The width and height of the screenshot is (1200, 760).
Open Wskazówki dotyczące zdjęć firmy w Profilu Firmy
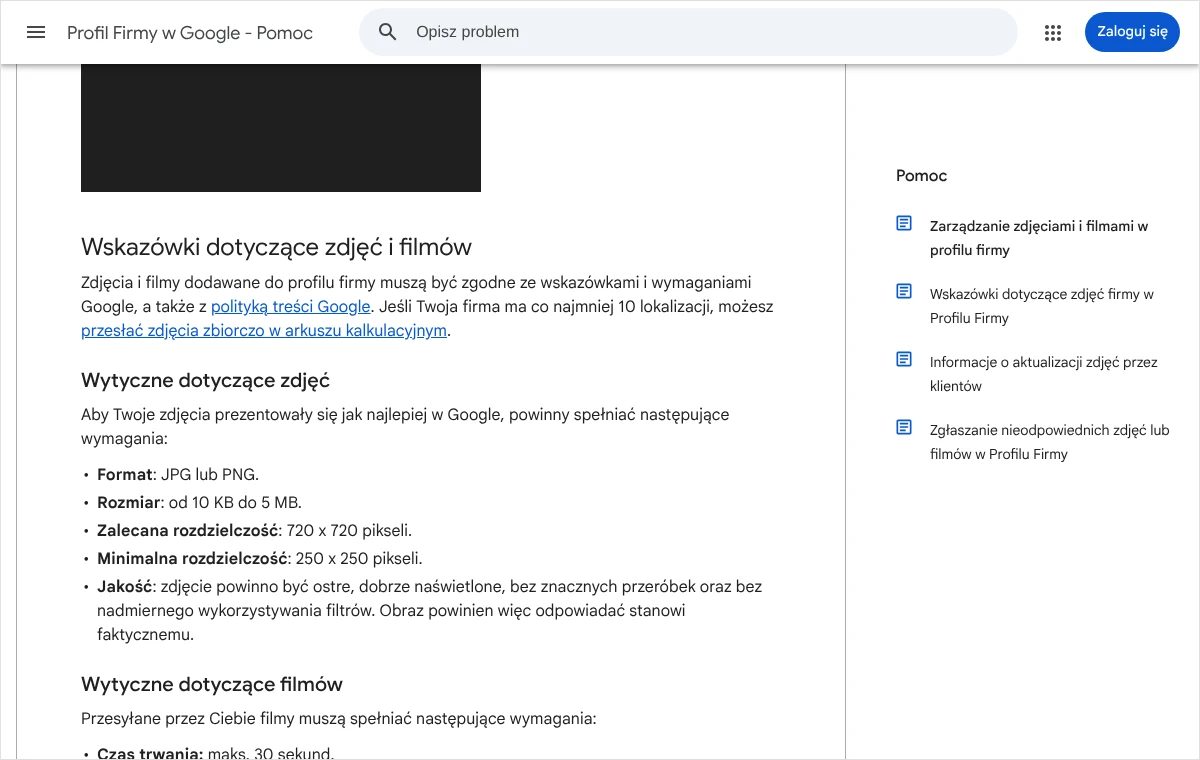click(x=1042, y=306)
